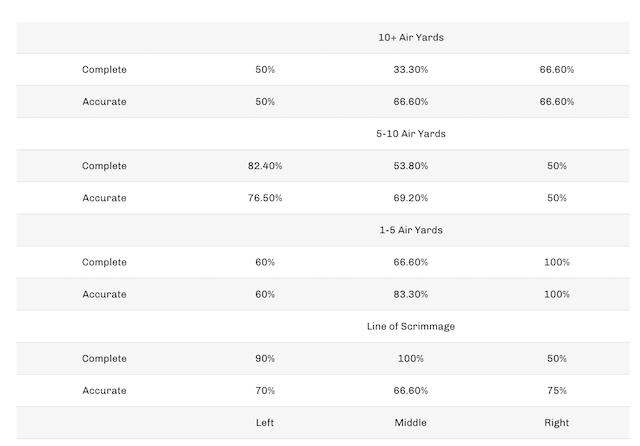The height and width of the screenshot is (446, 640).
Task: Click the 75% table cell
Action: [557, 390]
